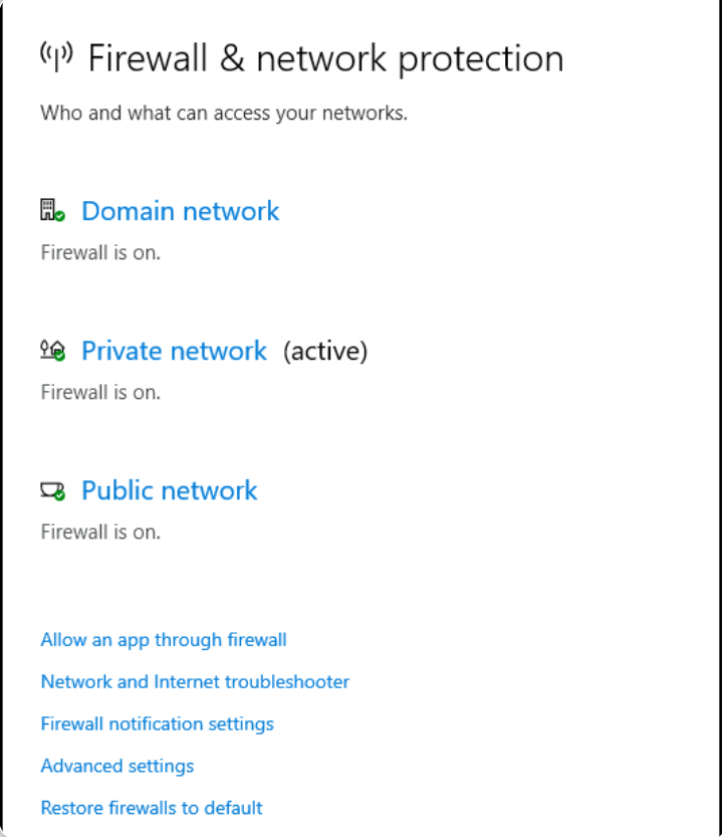Select Restore firewalls to default
722x837 pixels.
(152, 808)
